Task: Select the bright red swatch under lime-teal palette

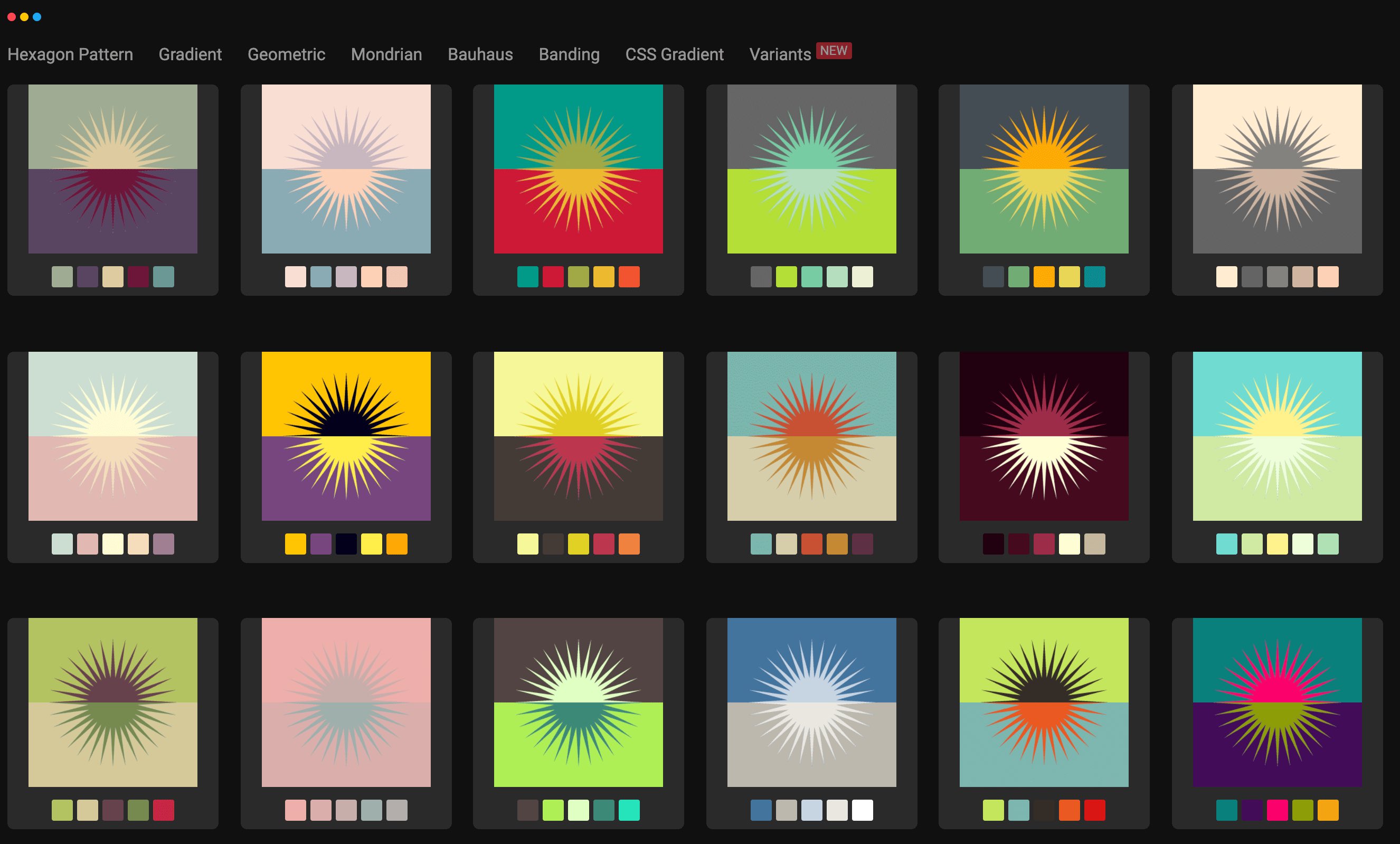Action: (x=1094, y=810)
